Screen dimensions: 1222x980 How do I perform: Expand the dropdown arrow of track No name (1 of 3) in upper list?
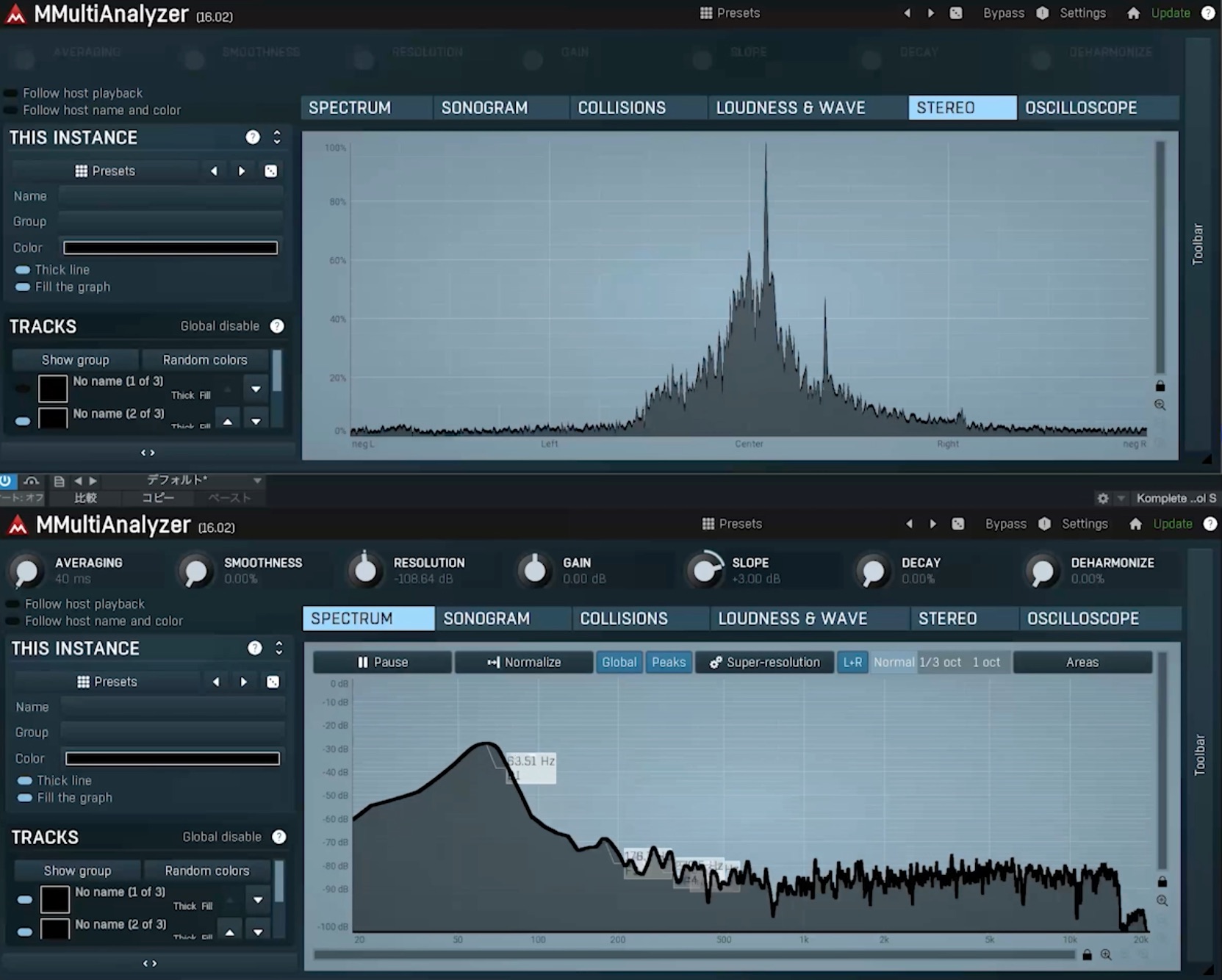(x=256, y=389)
